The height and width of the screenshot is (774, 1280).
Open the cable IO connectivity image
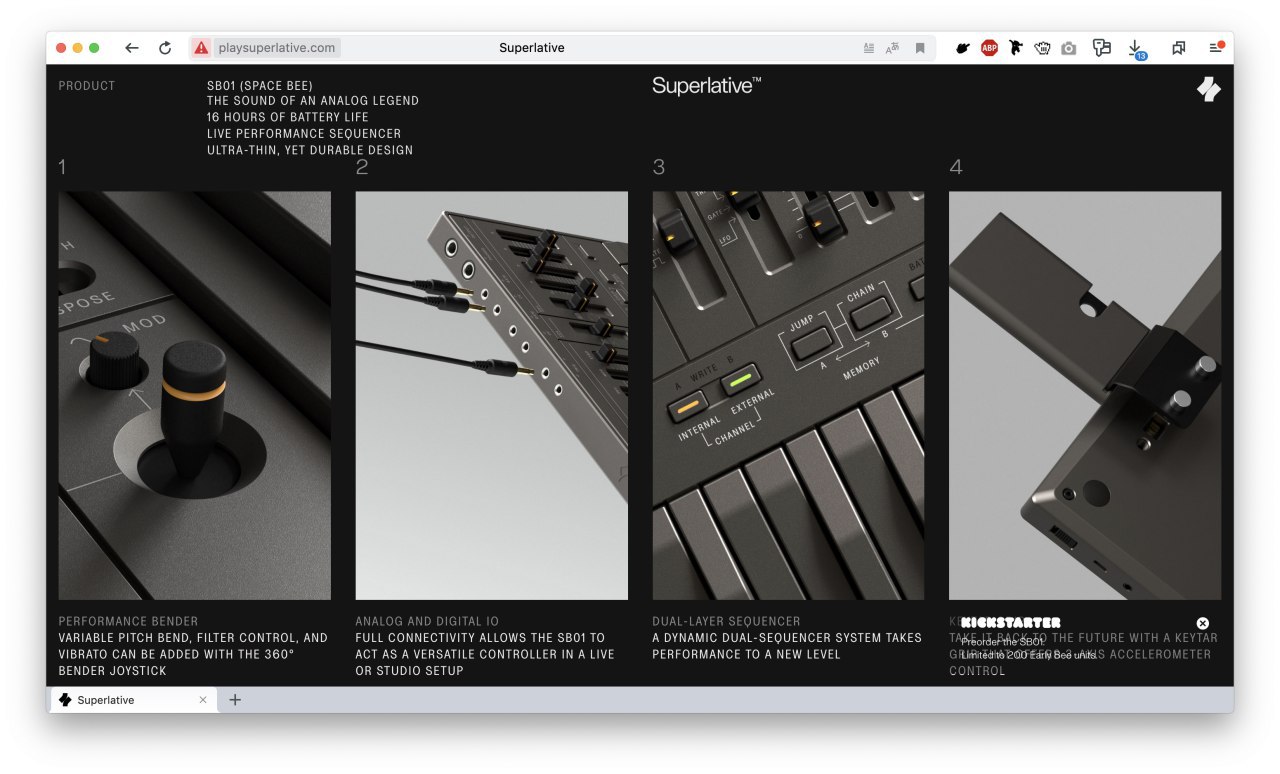click(492, 396)
